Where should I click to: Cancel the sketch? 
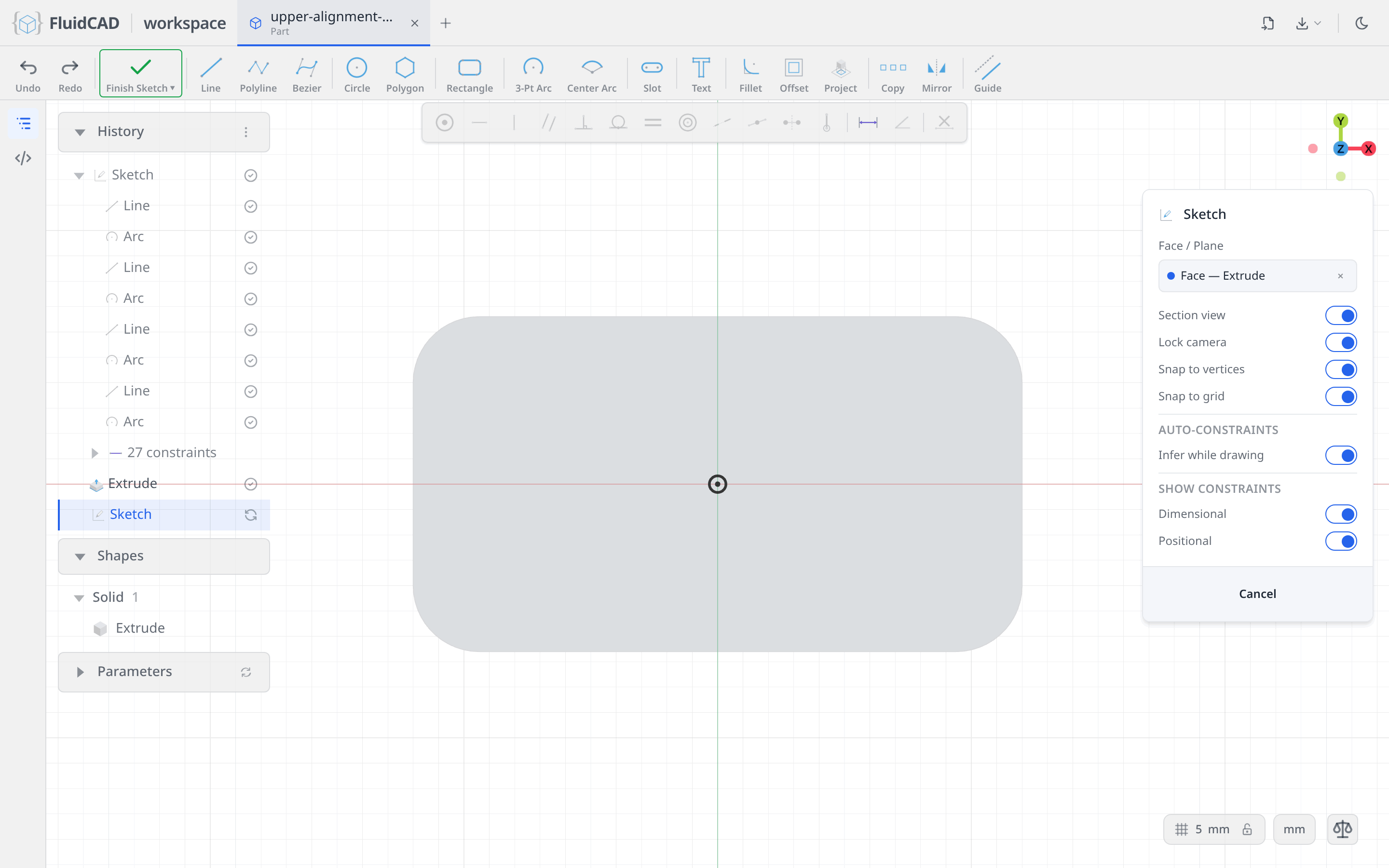1257,594
